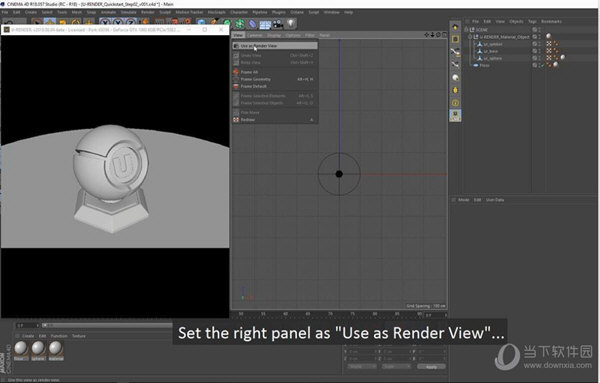Select the ur_base object in tree

click(x=491, y=51)
